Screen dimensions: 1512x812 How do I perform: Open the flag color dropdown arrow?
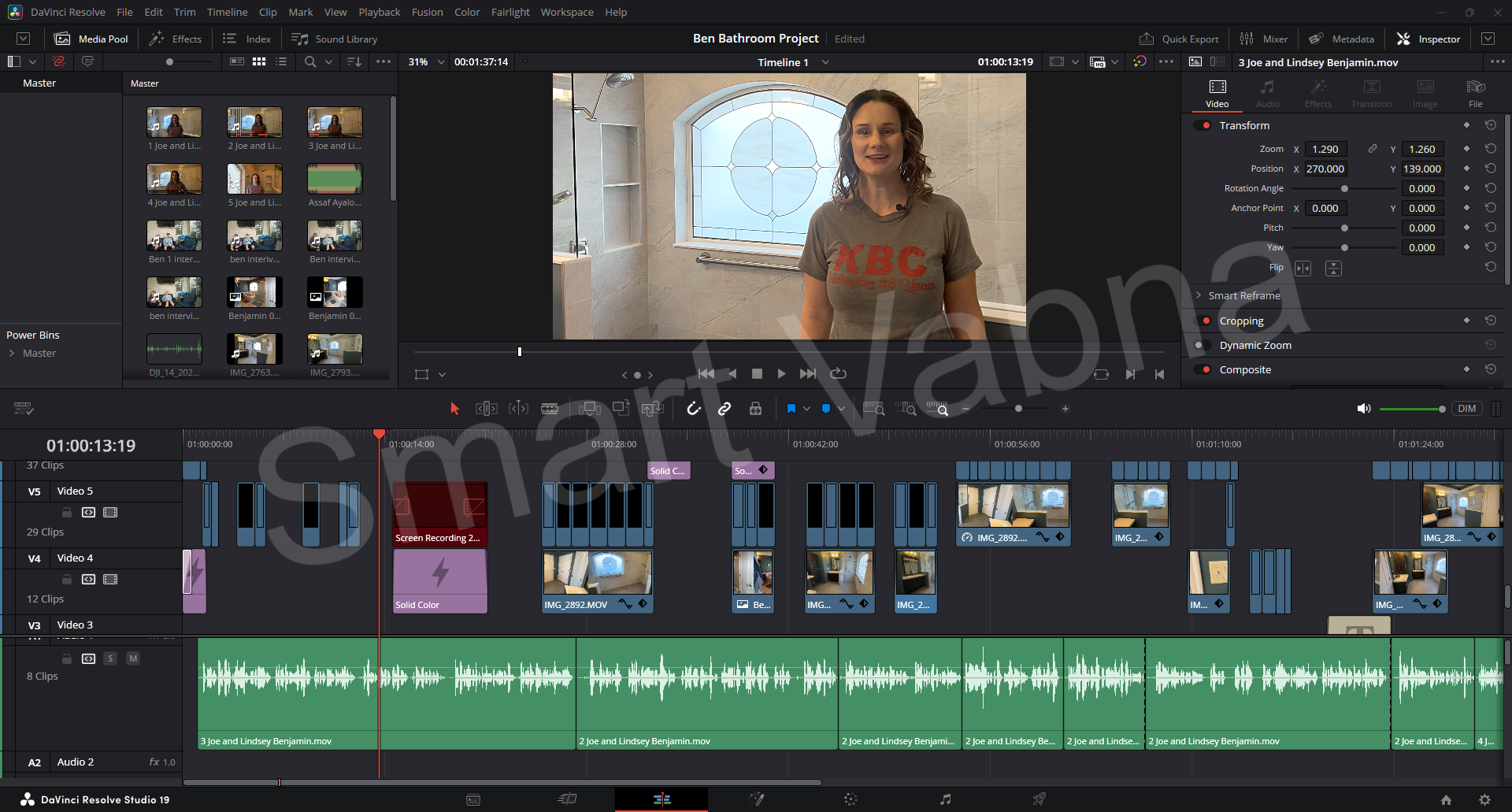click(x=806, y=409)
